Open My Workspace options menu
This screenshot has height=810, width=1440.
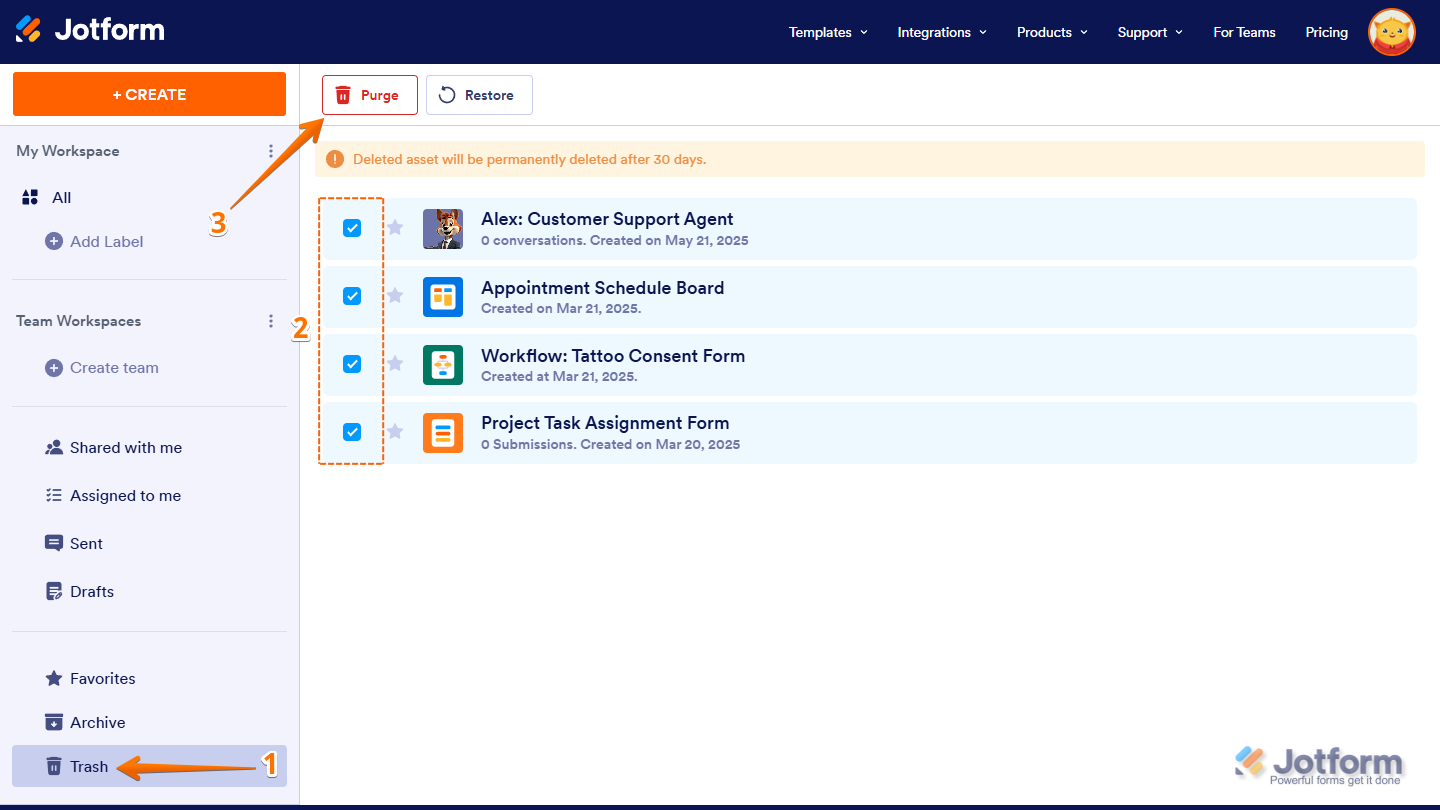271,151
